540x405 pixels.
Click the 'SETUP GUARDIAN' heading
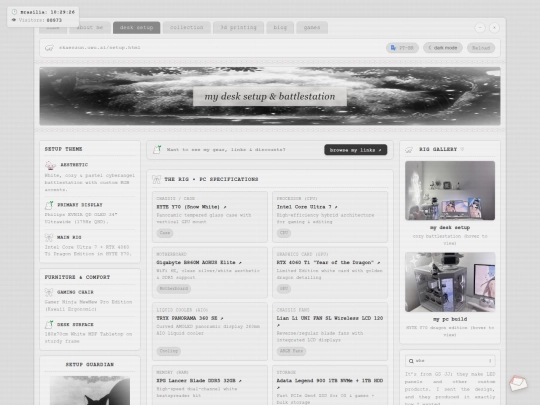90,364
